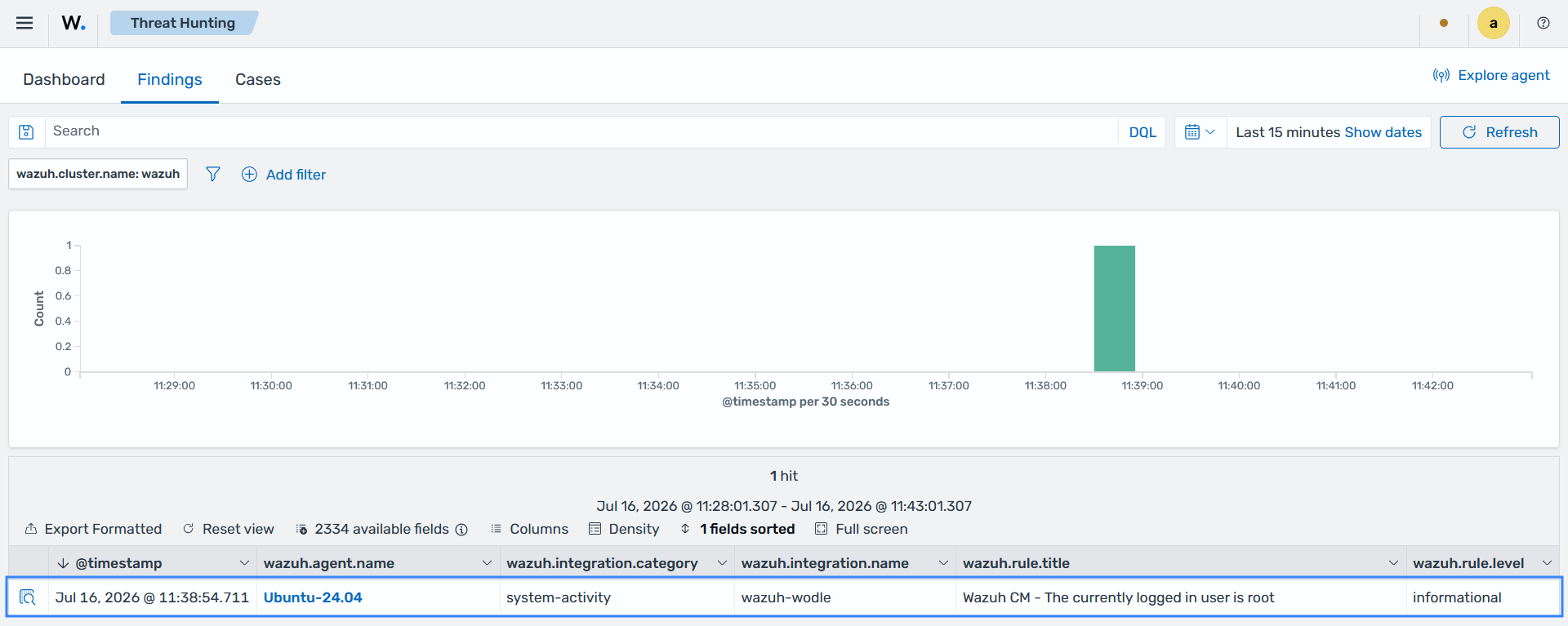This screenshot has width=1568, height=626.
Task: Open the wazuh.cluster.name: wazuh filter pill
Action: (98, 174)
